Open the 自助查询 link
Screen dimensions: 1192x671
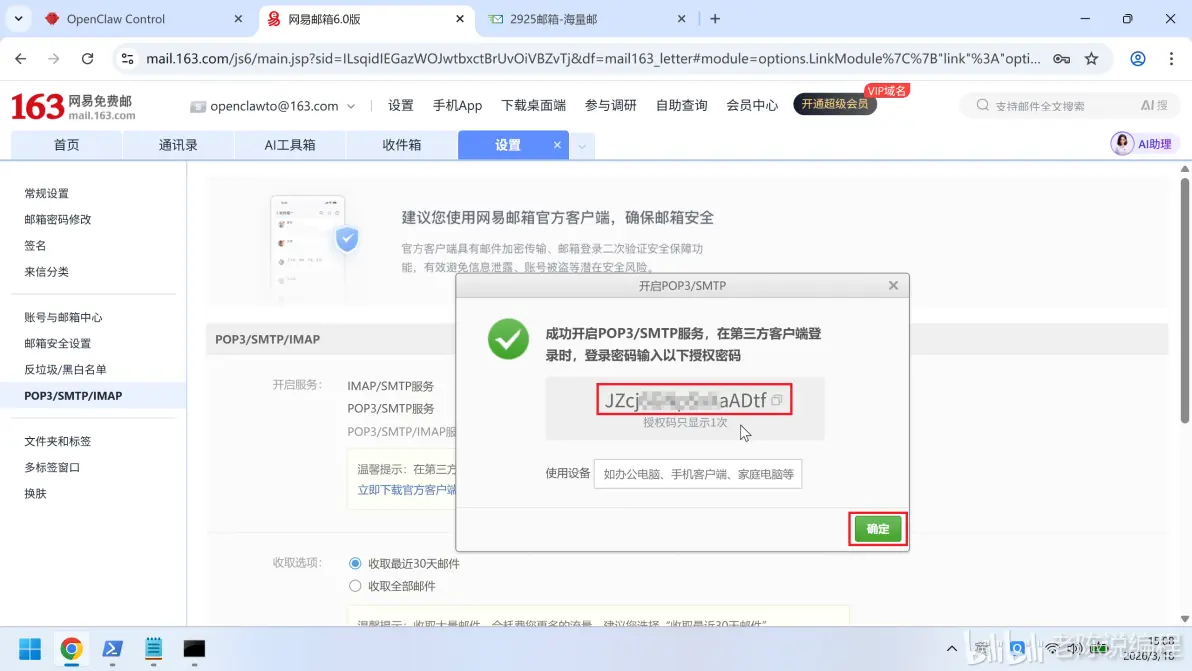pos(681,106)
